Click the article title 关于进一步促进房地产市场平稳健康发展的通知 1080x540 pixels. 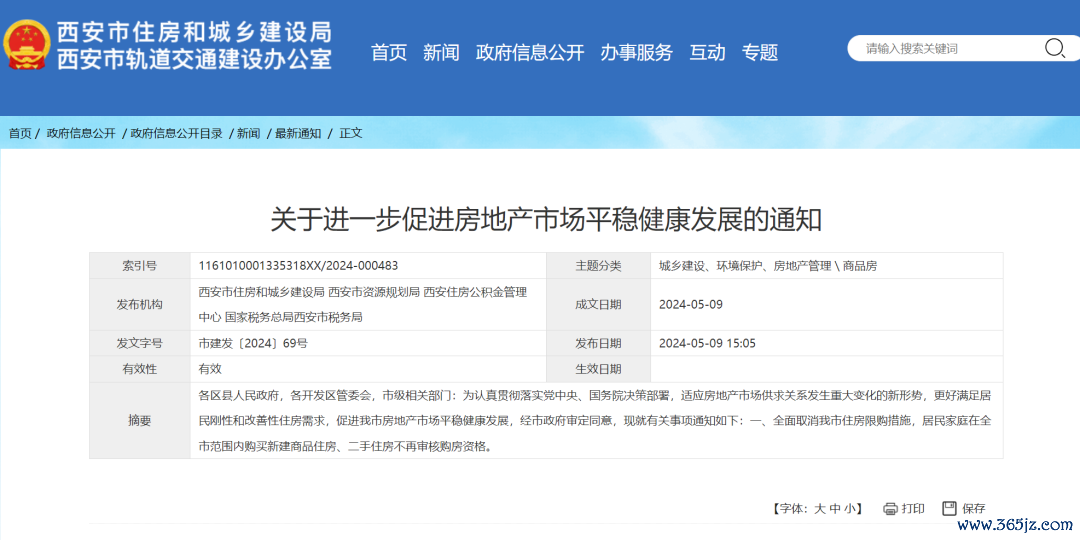[546, 219]
